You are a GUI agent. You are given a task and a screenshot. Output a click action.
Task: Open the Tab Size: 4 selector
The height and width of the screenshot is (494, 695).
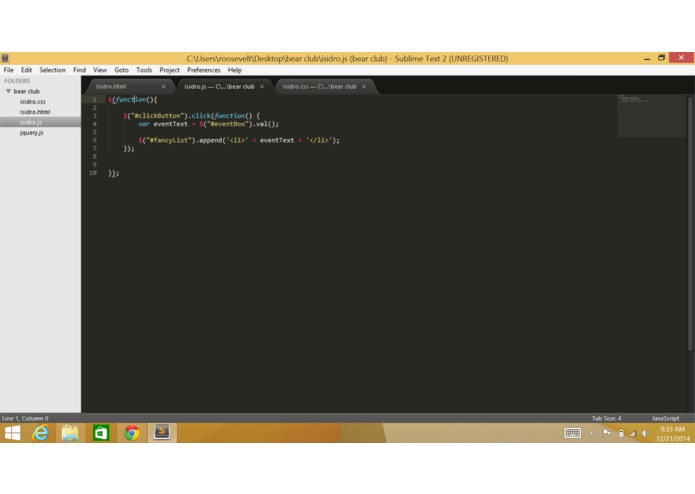pyautogui.click(x=606, y=418)
